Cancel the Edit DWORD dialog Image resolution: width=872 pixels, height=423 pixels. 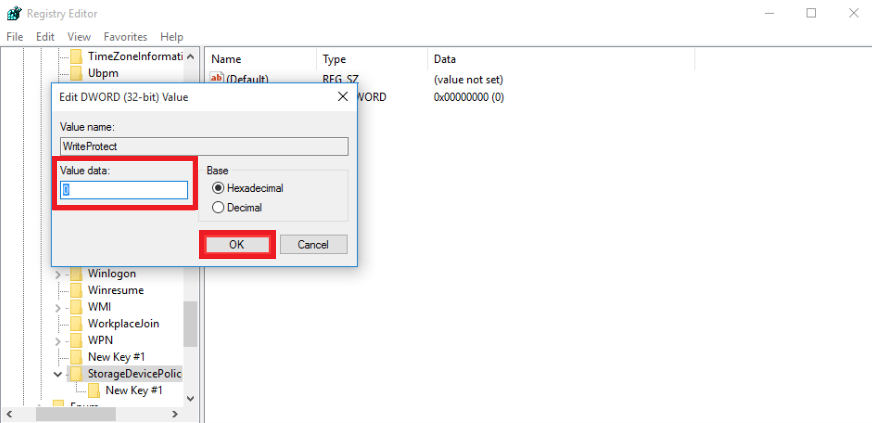(313, 245)
